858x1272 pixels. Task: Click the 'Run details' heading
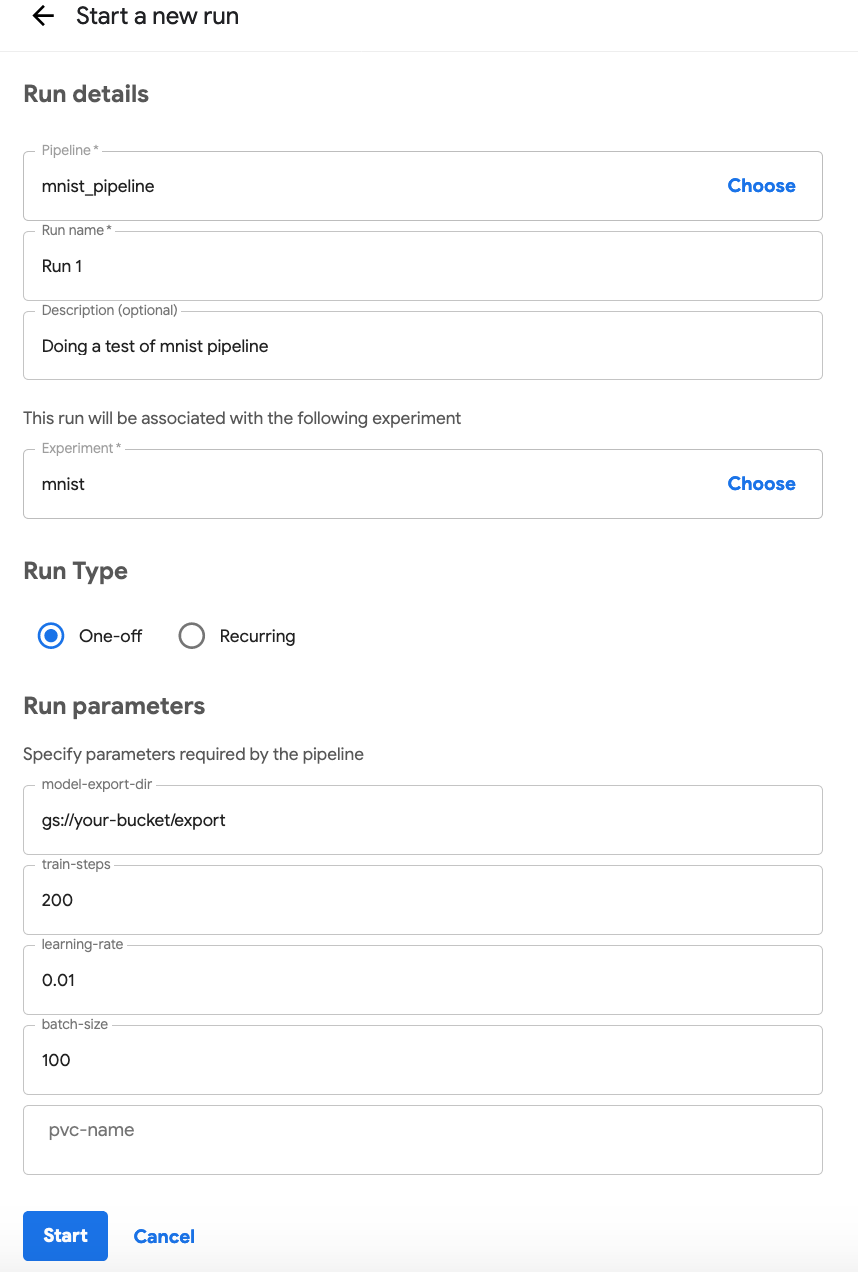coord(86,94)
